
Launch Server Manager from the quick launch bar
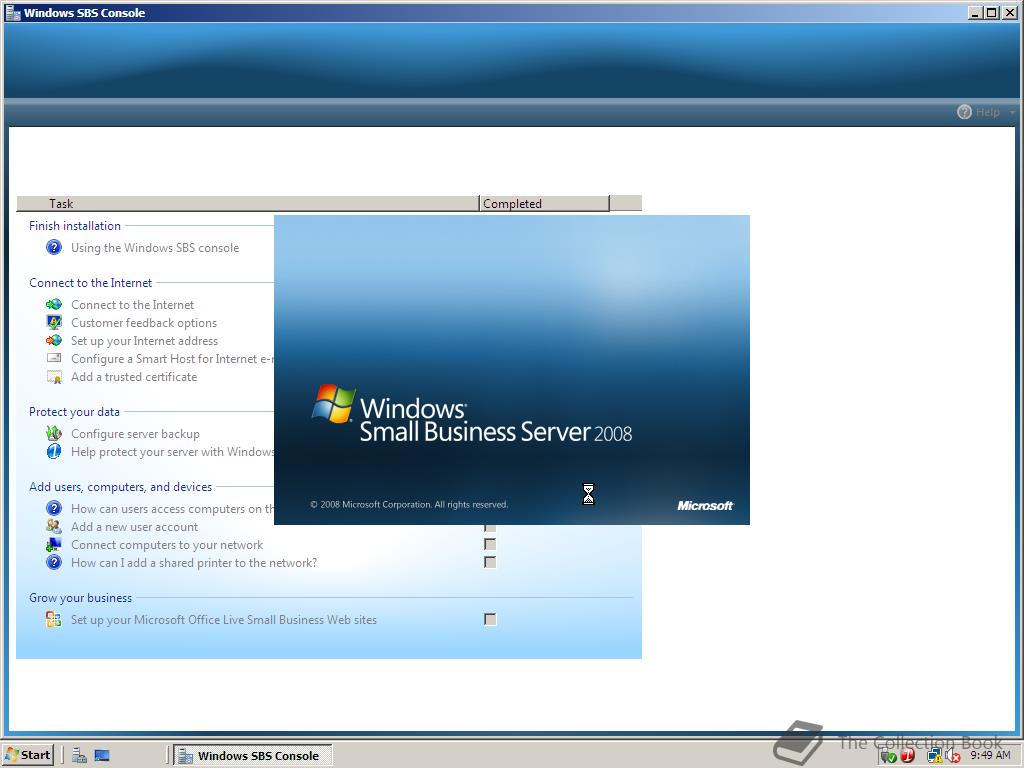click(80, 755)
